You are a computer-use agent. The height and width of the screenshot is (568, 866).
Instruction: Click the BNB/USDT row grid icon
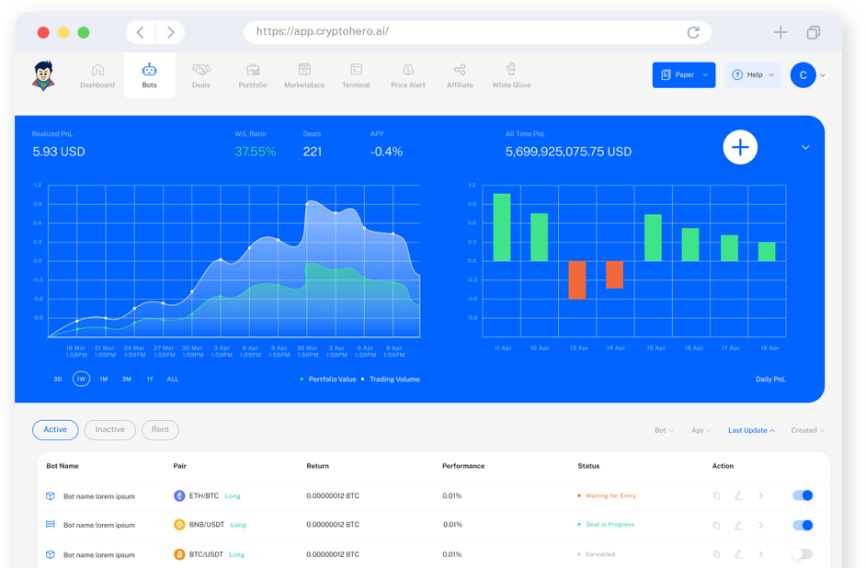[50, 524]
